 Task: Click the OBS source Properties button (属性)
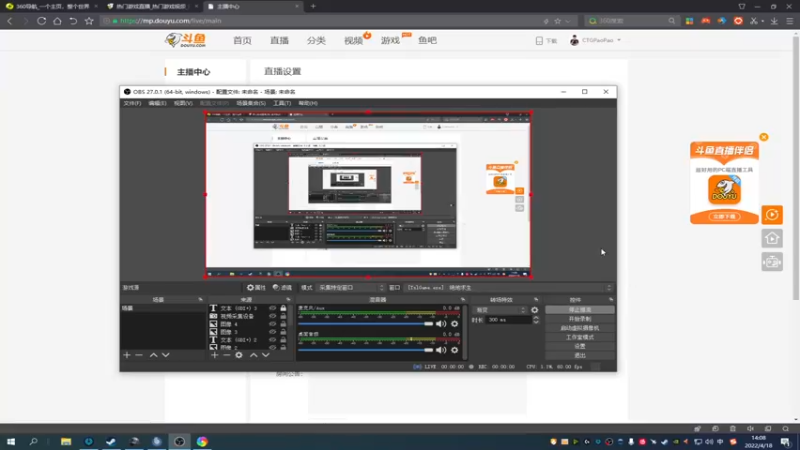point(256,288)
